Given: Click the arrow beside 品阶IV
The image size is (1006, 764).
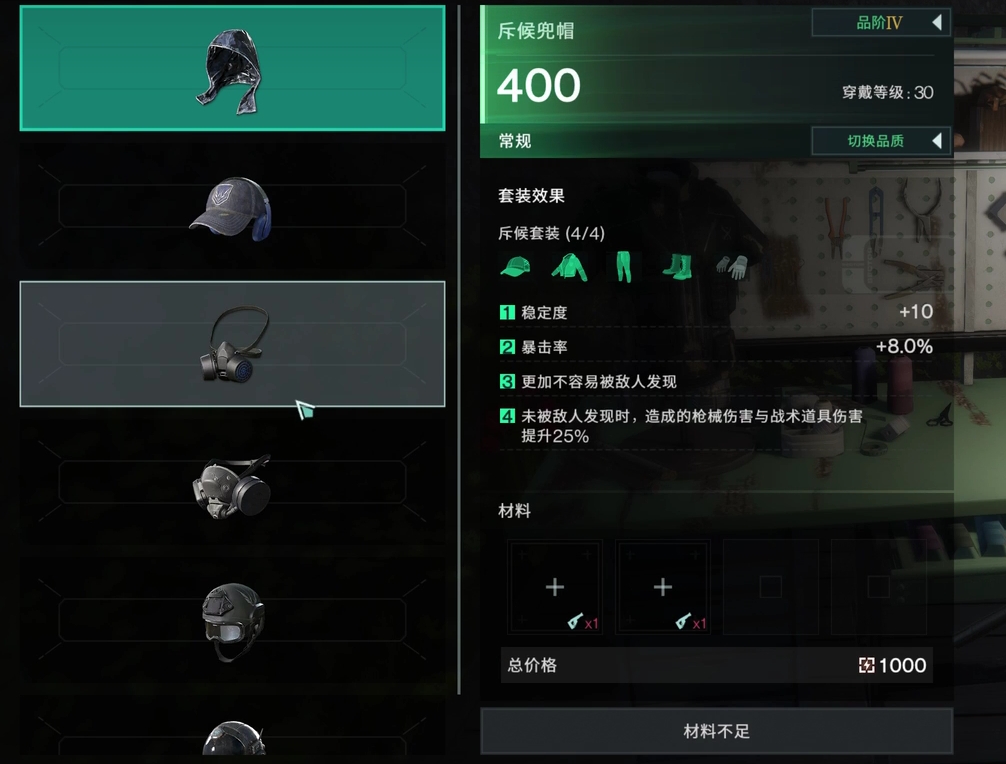Looking at the screenshot, I should pos(937,23).
